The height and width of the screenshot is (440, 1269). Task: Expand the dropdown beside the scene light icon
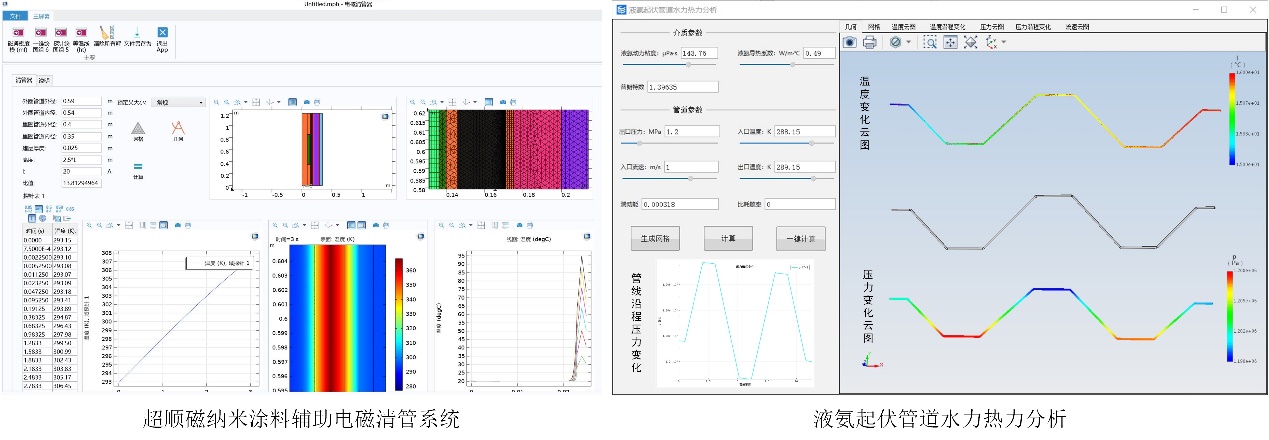[910, 42]
